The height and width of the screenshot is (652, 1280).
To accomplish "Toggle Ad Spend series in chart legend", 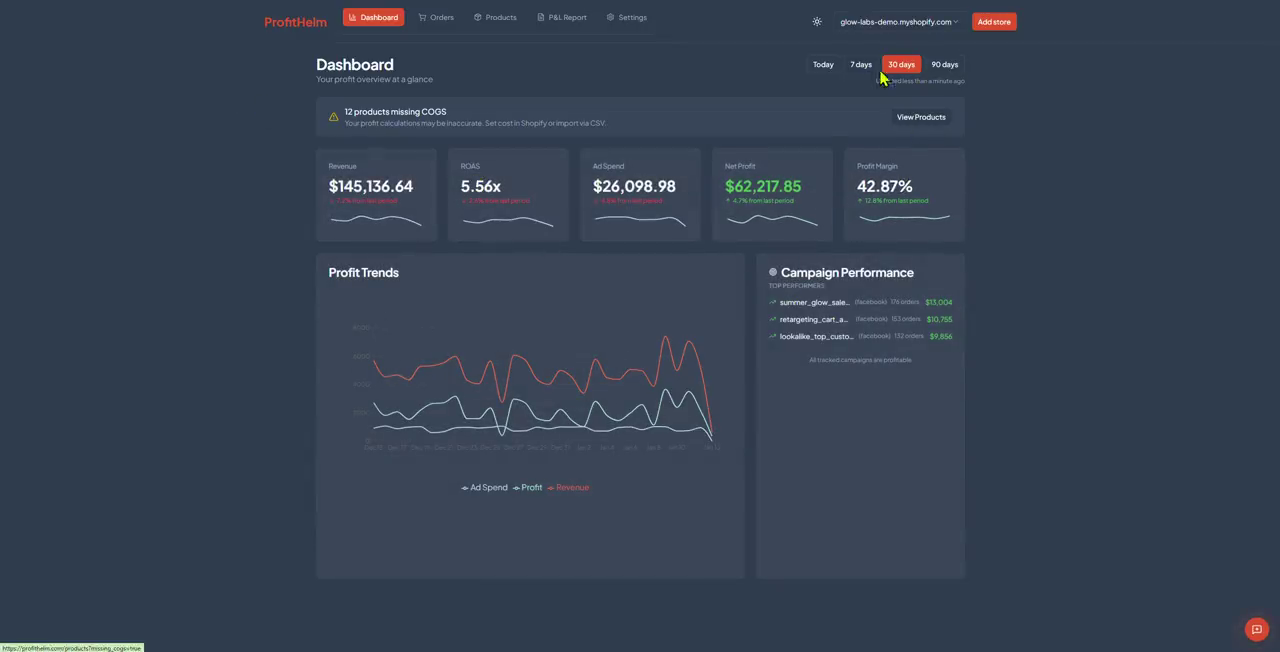I will [x=484, y=488].
